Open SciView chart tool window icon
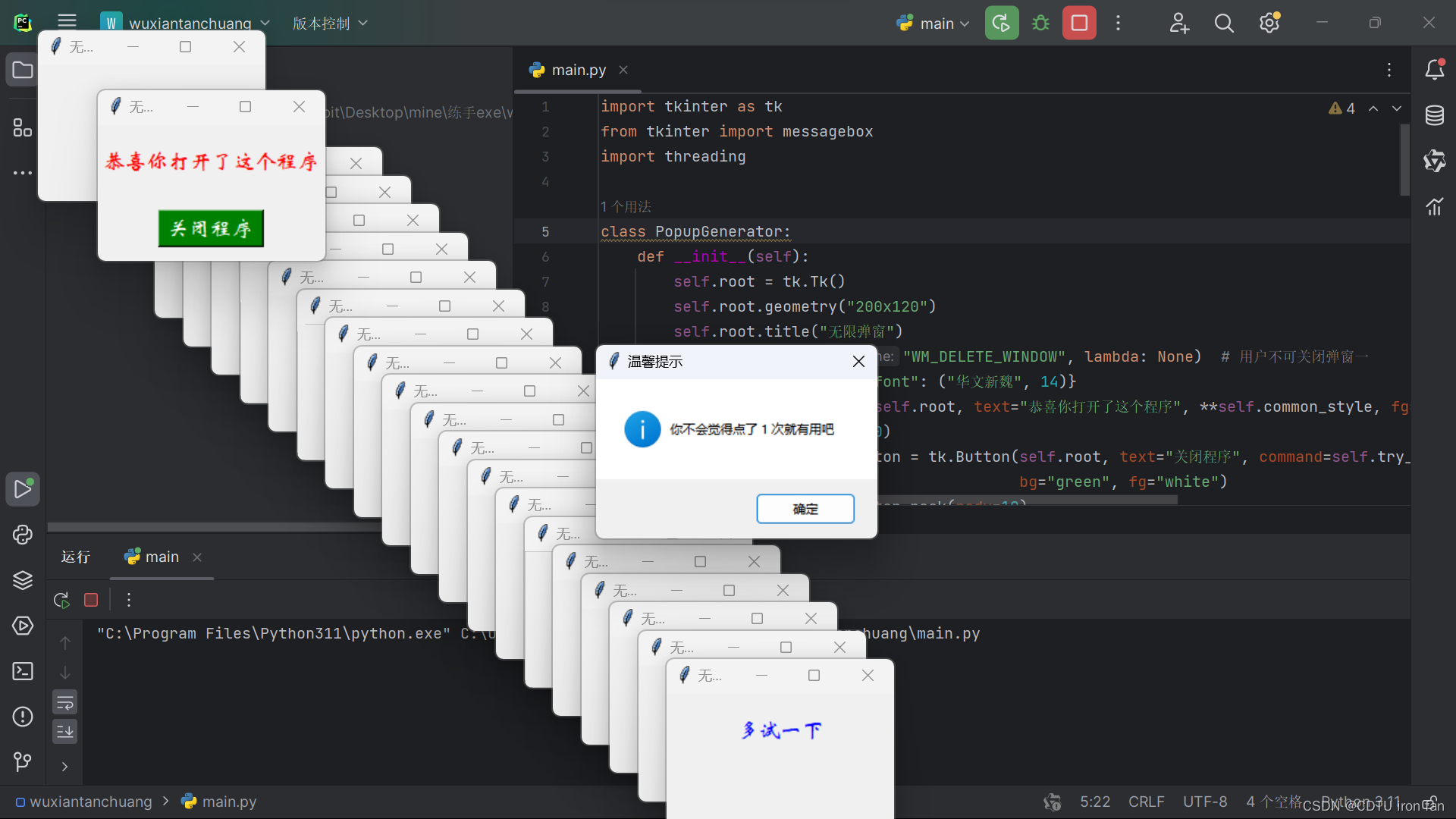 [1434, 206]
